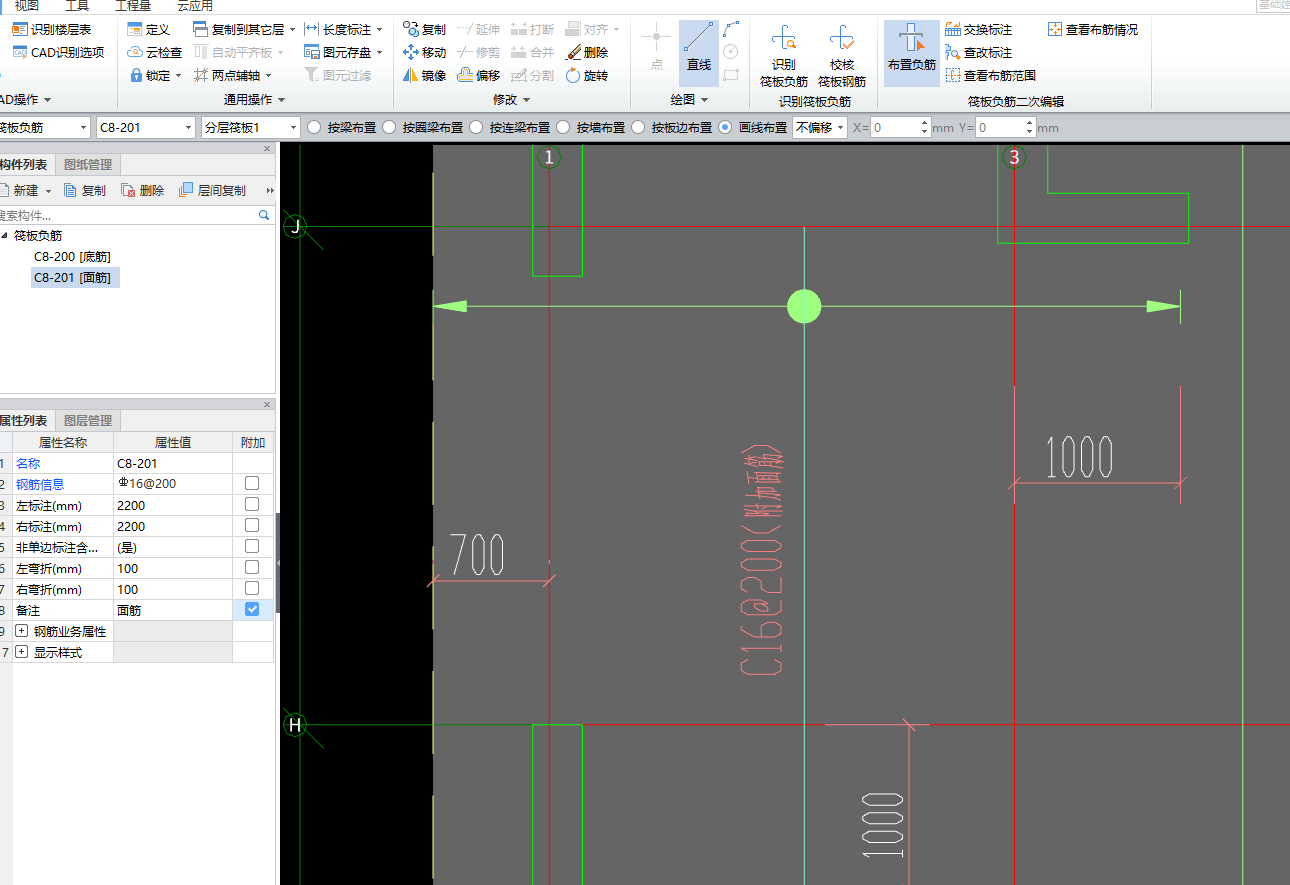
Task: Expand 钢筋业务属性 property group
Action: (x=22, y=631)
